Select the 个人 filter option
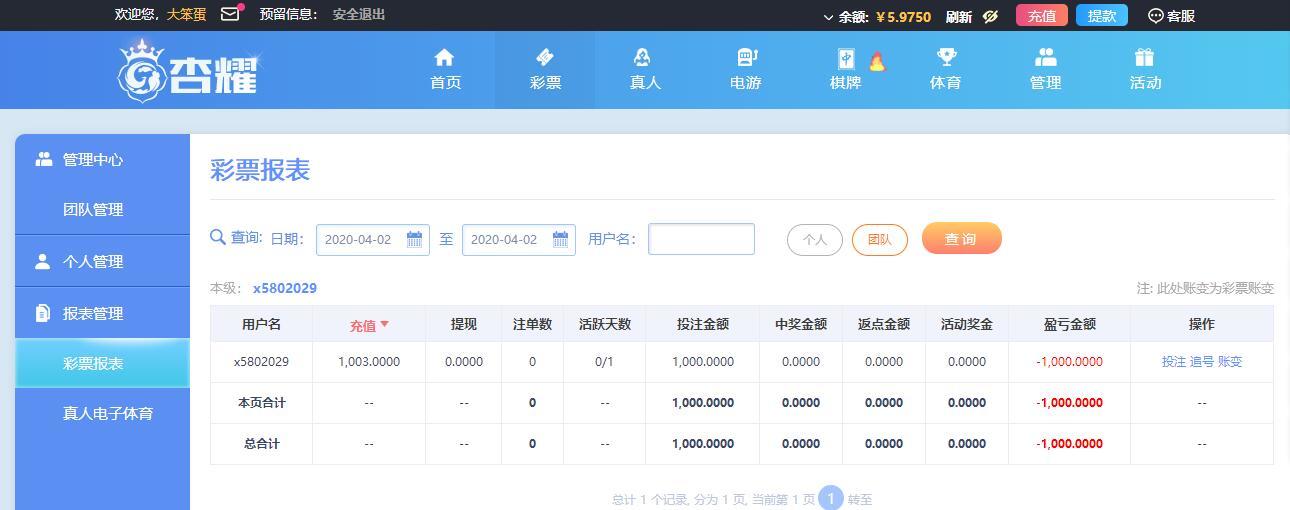Image resolution: width=1290 pixels, height=510 pixels. click(x=815, y=240)
